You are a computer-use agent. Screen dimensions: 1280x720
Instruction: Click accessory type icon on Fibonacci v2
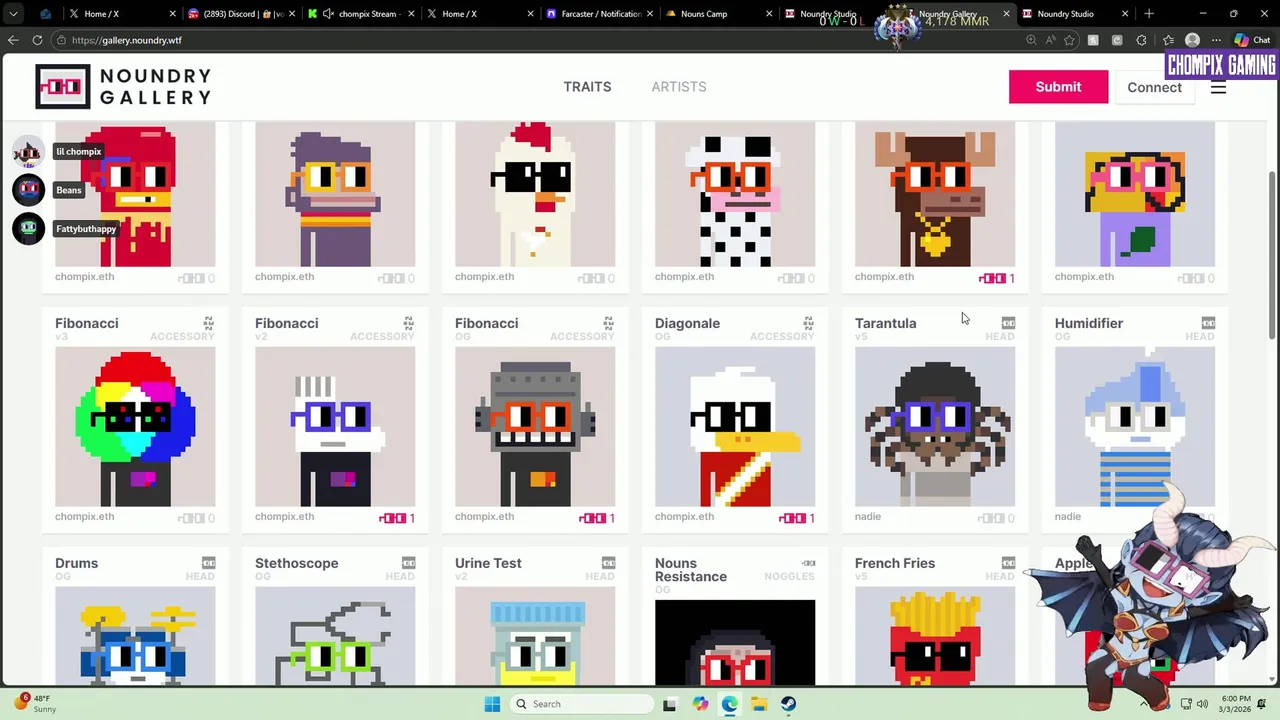409,323
